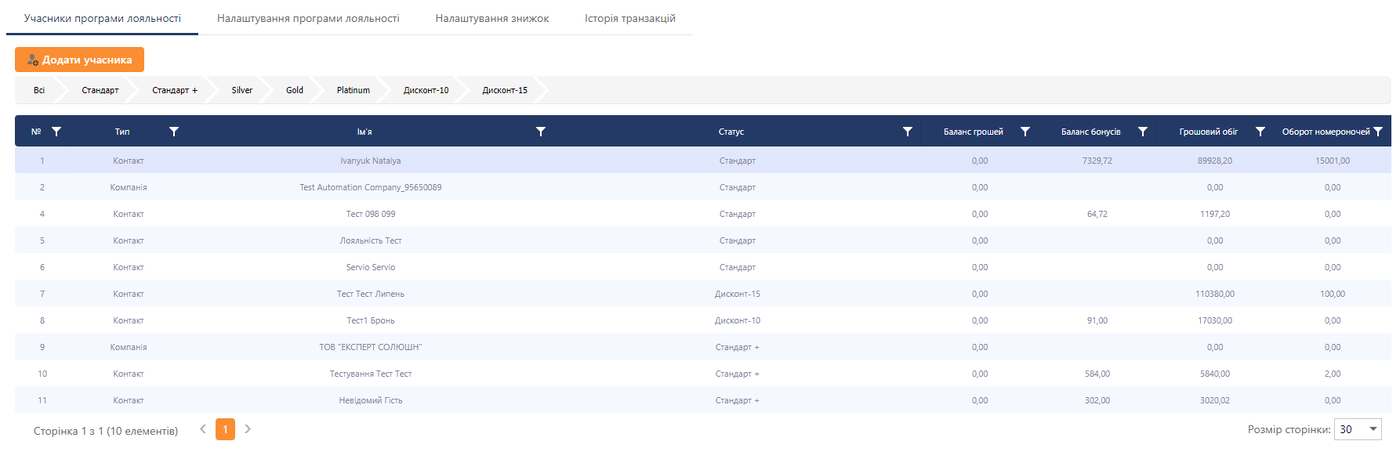
Task: Click the Грошовий обіг filter icon
Action: [1260, 131]
